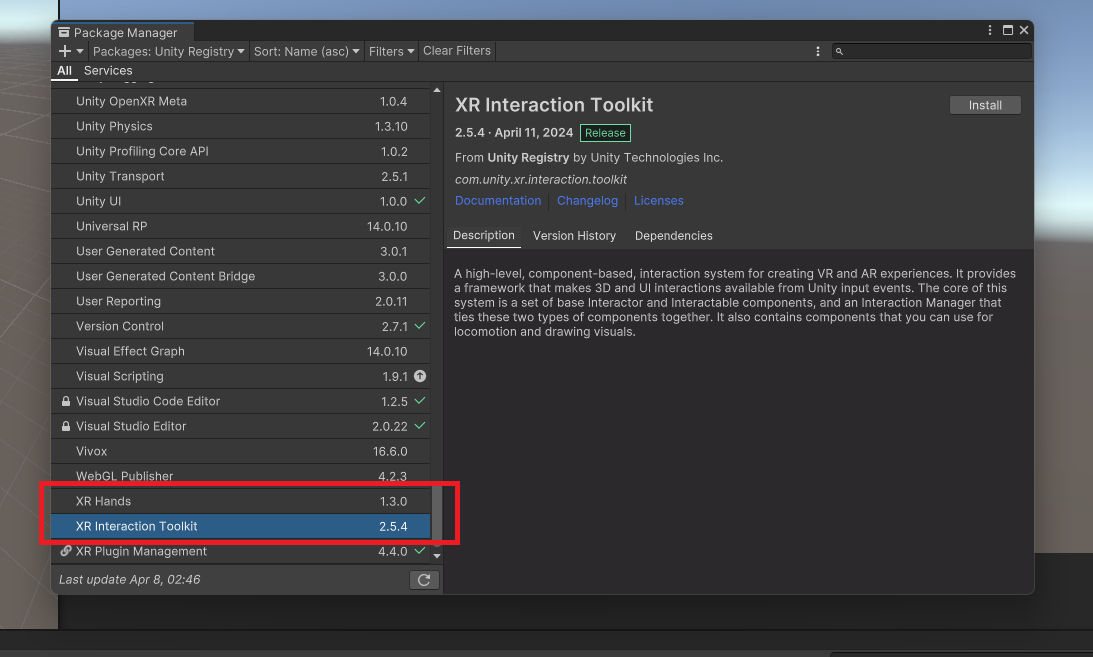Select WebGL Publisher package
The image size is (1093, 657).
pyautogui.click(x=240, y=476)
